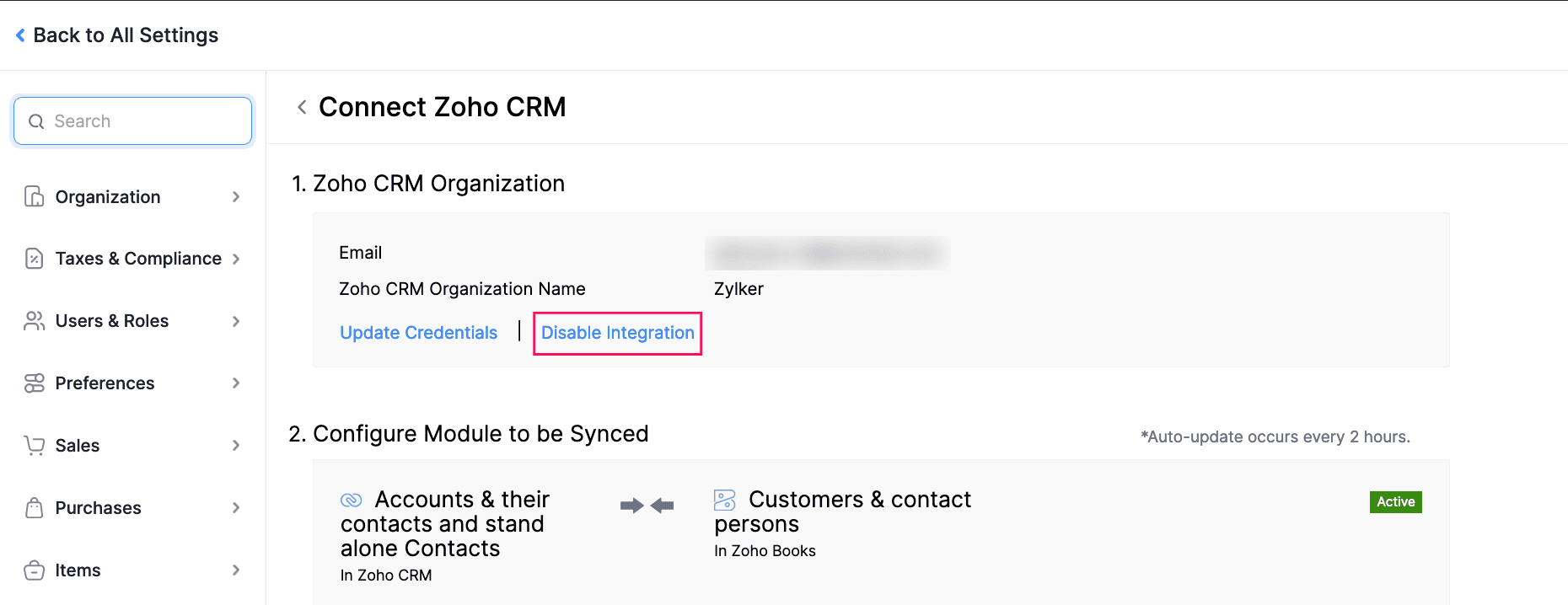This screenshot has height=605, width=1568.
Task: Click the Items basket icon
Action: click(x=34, y=570)
